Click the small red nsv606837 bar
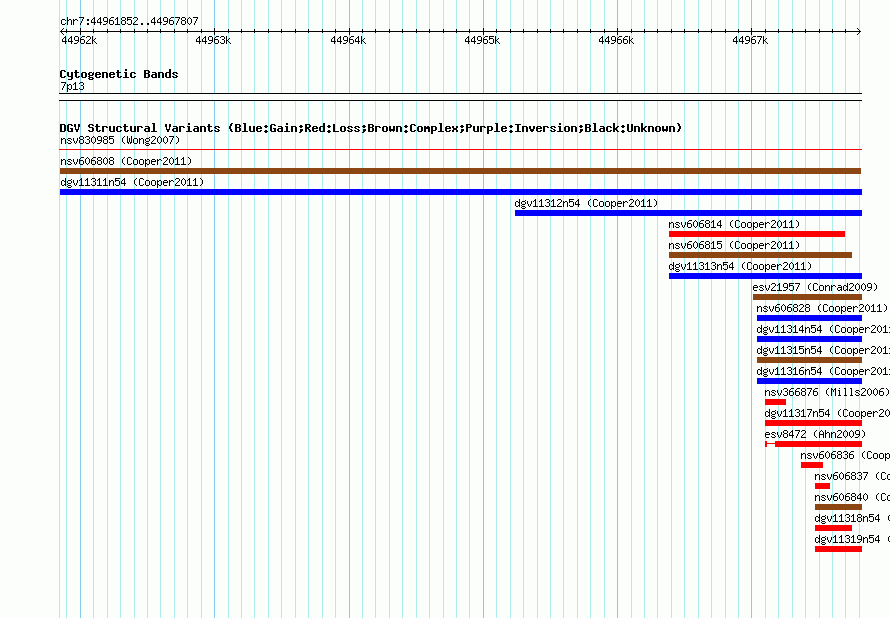Image resolution: width=890 pixels, height=618 pixels. pos(822,486)
